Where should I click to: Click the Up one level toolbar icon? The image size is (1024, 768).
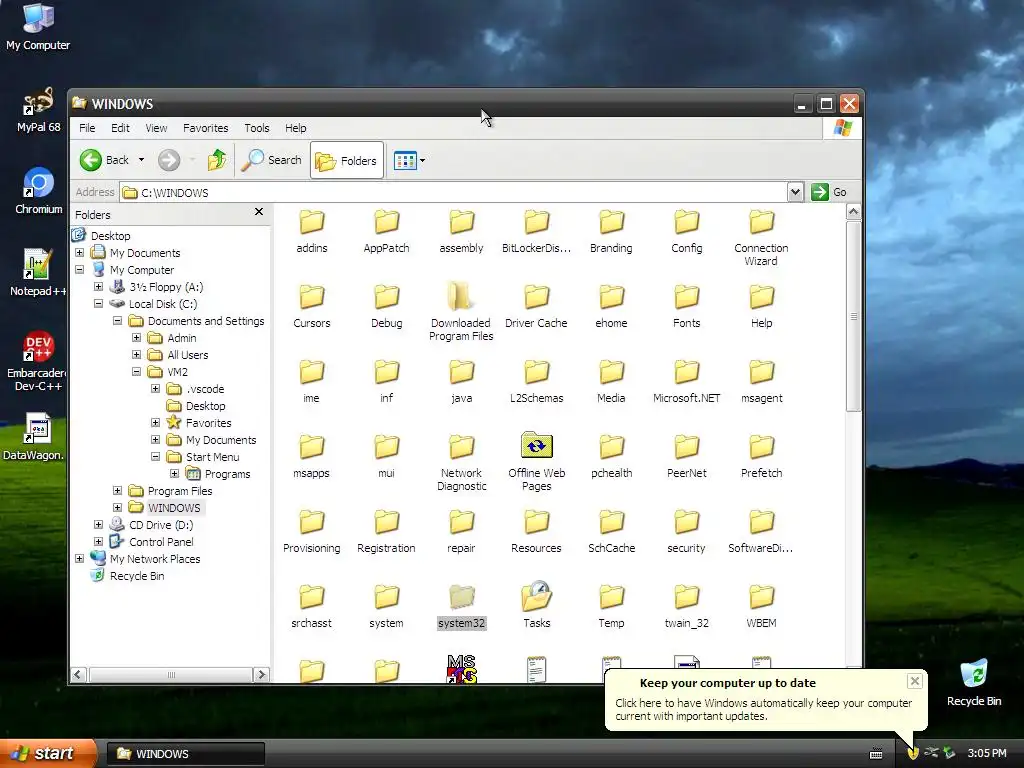tap(217, 160)
